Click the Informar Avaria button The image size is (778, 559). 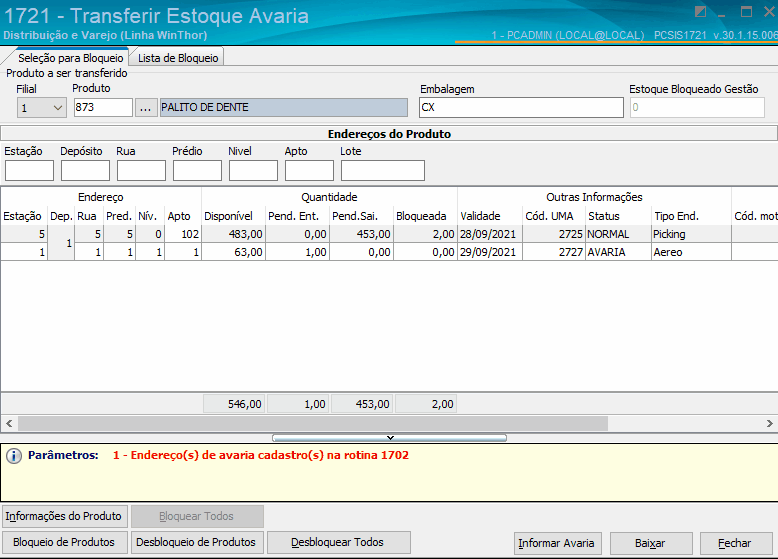(x=558, y=543)
